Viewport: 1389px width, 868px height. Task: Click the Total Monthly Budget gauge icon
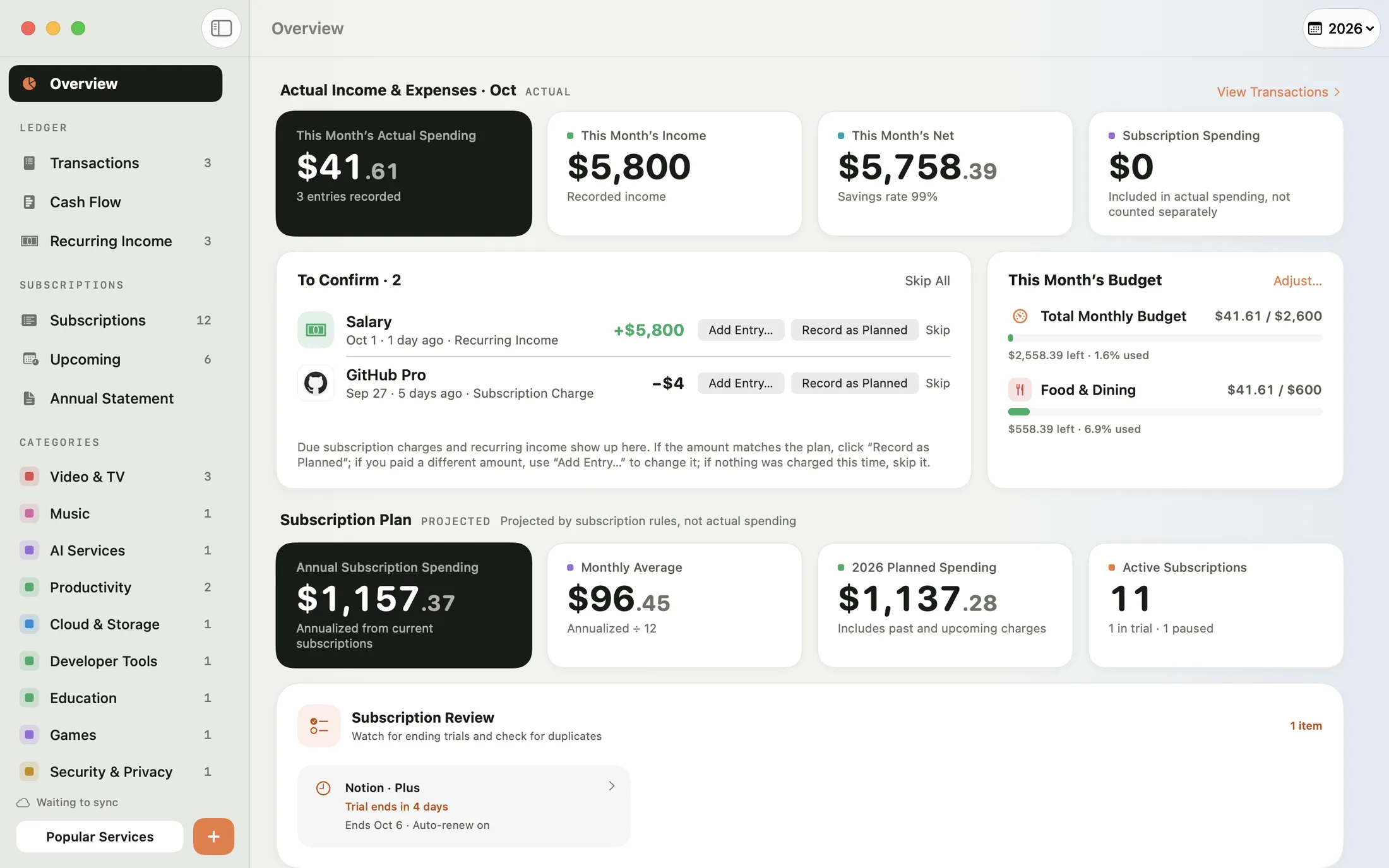pos(1020,316)
